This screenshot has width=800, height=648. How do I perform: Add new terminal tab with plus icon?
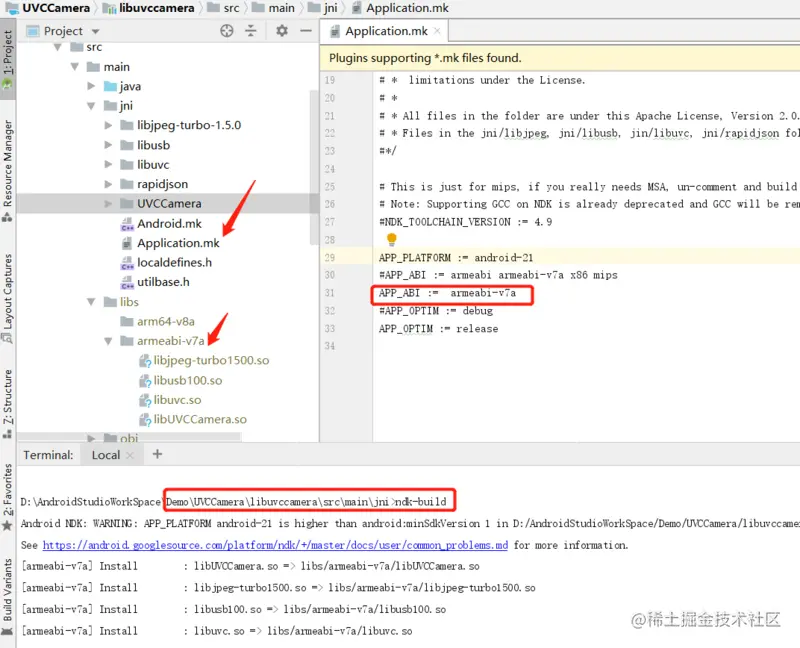pos(157,454)
